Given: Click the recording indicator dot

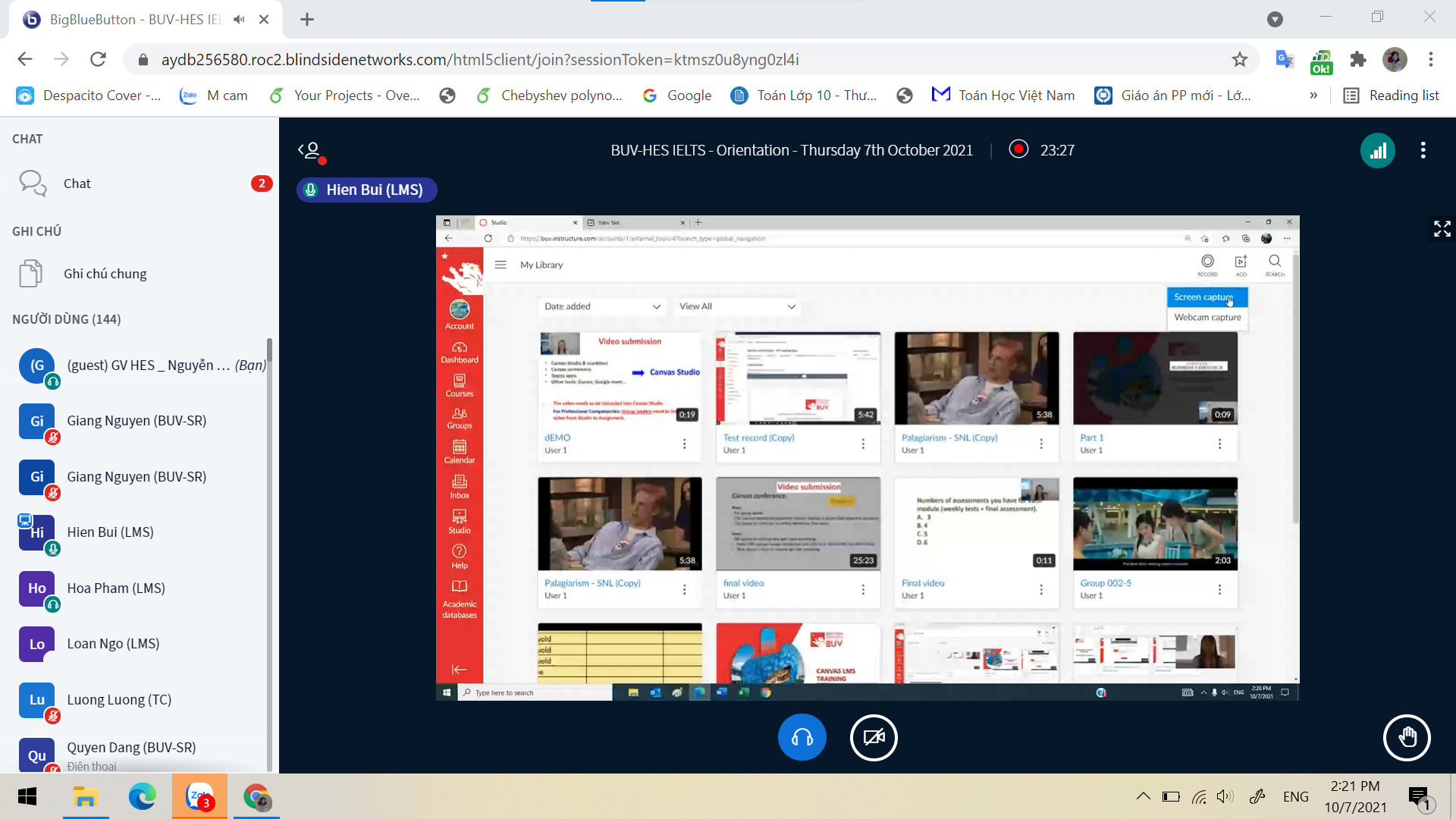Looking at the screenshot, I should pyautogui.click(x=1018, y=149).
